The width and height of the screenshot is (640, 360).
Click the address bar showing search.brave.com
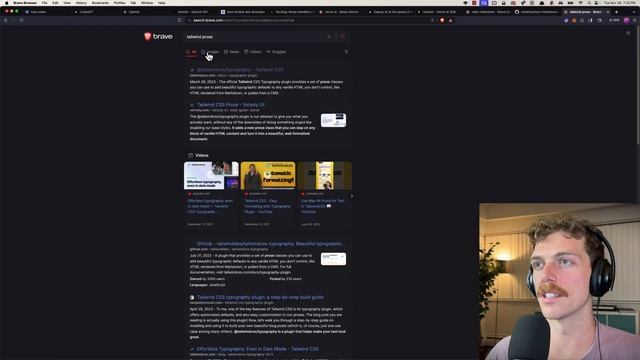click(310, 20)
